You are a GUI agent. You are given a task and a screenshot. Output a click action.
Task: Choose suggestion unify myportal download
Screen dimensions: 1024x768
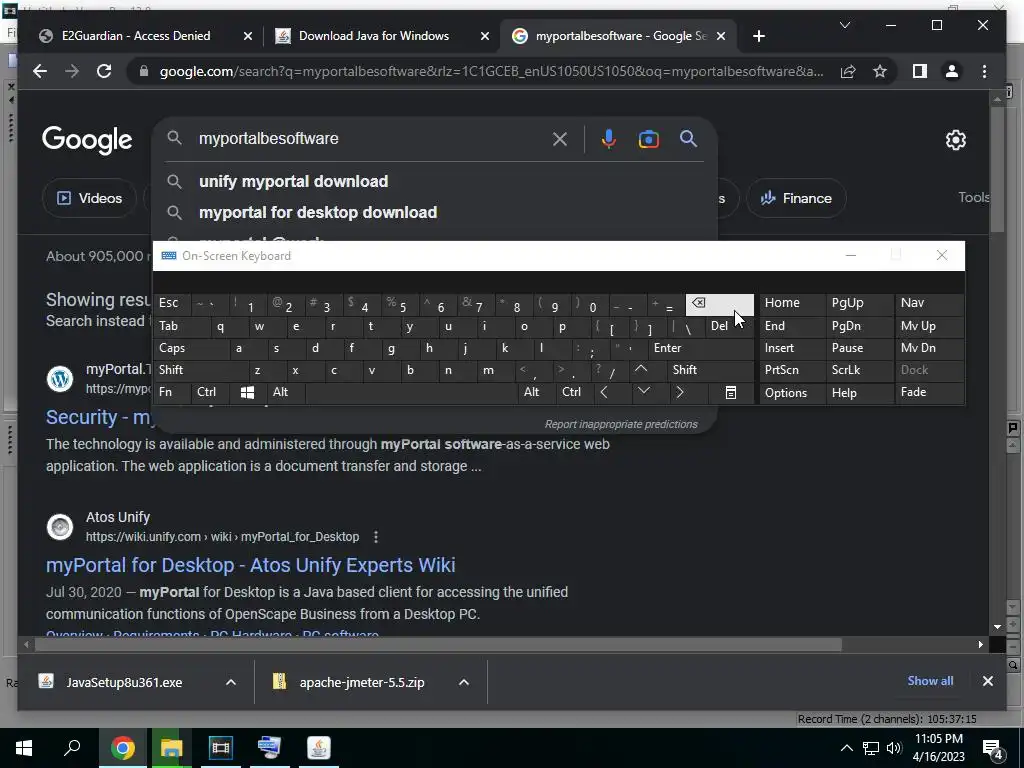(x=293, y=181)
